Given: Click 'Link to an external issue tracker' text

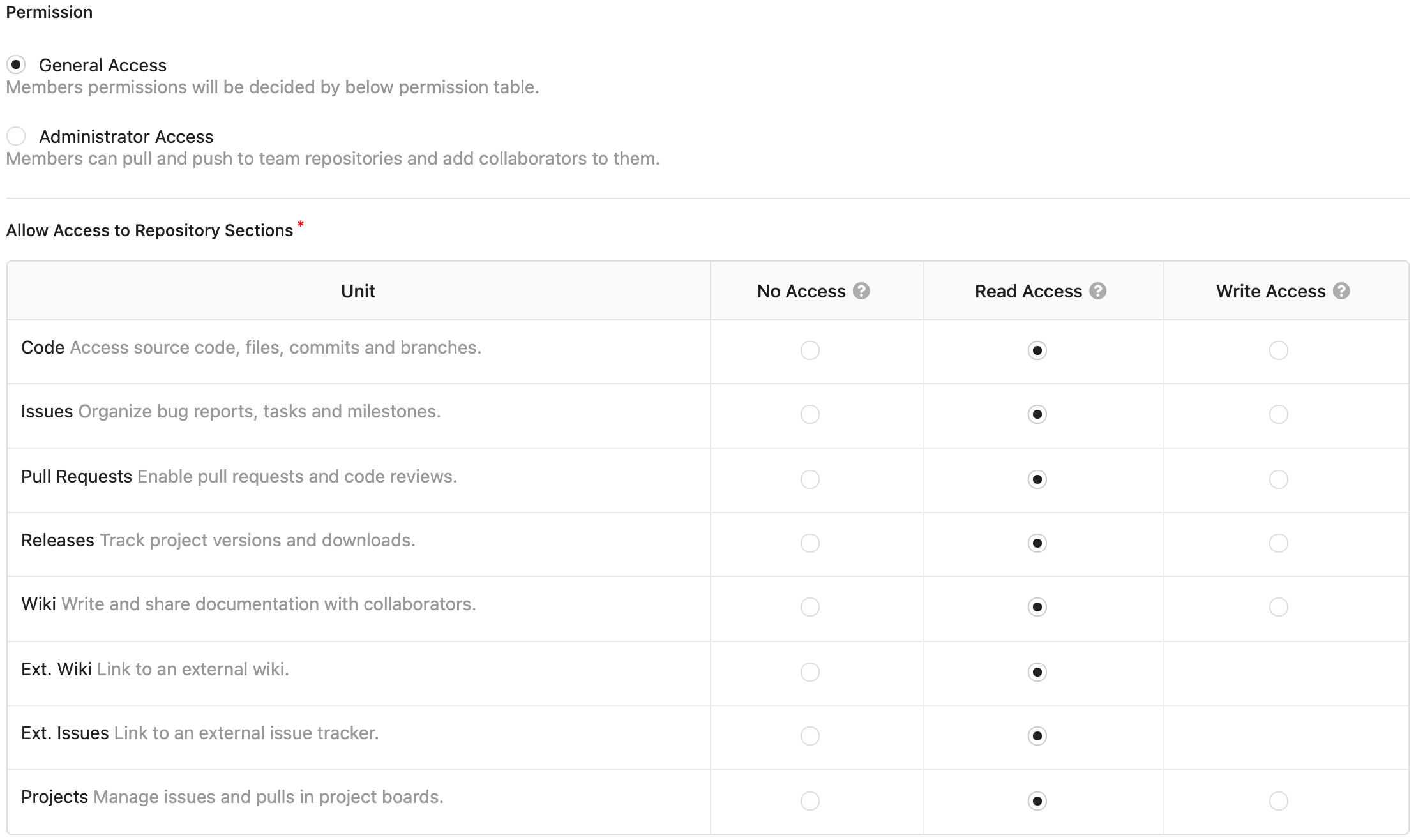Looking at the screenshot, I should 246,733.
